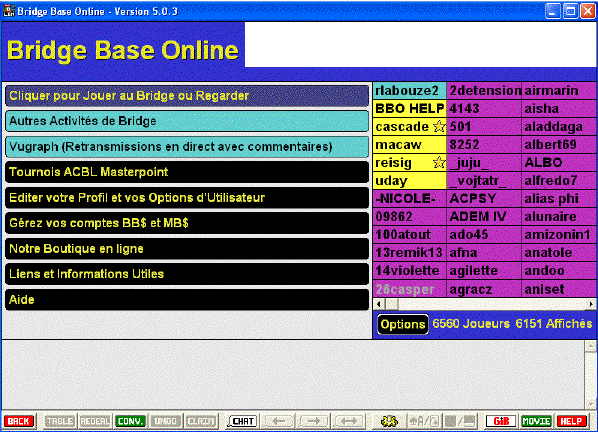Open Autres Activités de Bridge
The height and width of the screenshot is (432, 598).
point(187,121)
